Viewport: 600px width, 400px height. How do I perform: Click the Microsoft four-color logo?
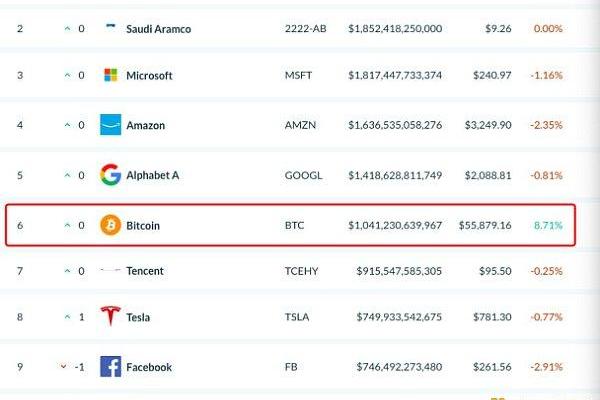[111, 75]
